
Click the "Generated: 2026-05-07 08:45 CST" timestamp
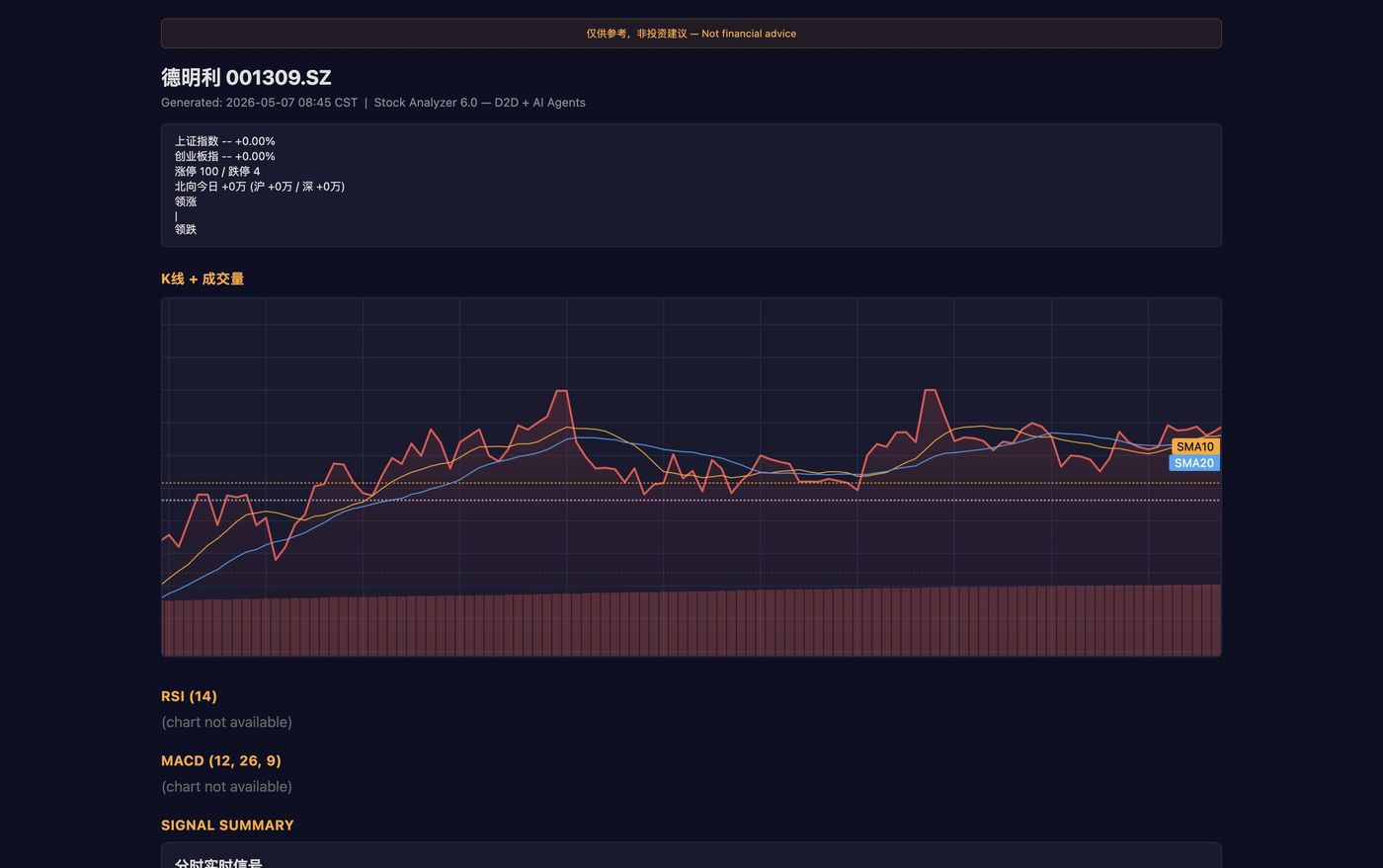(259, 103)
